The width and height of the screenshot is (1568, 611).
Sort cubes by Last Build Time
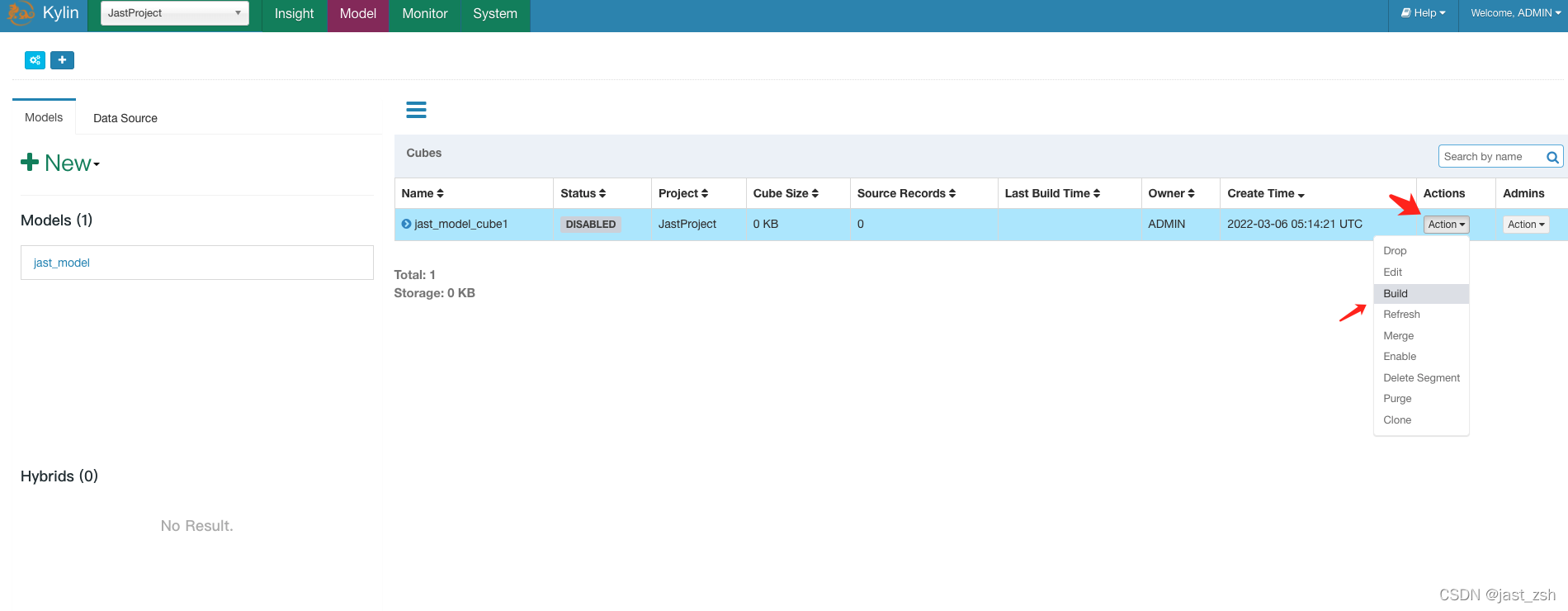(x=1052, y=193)
